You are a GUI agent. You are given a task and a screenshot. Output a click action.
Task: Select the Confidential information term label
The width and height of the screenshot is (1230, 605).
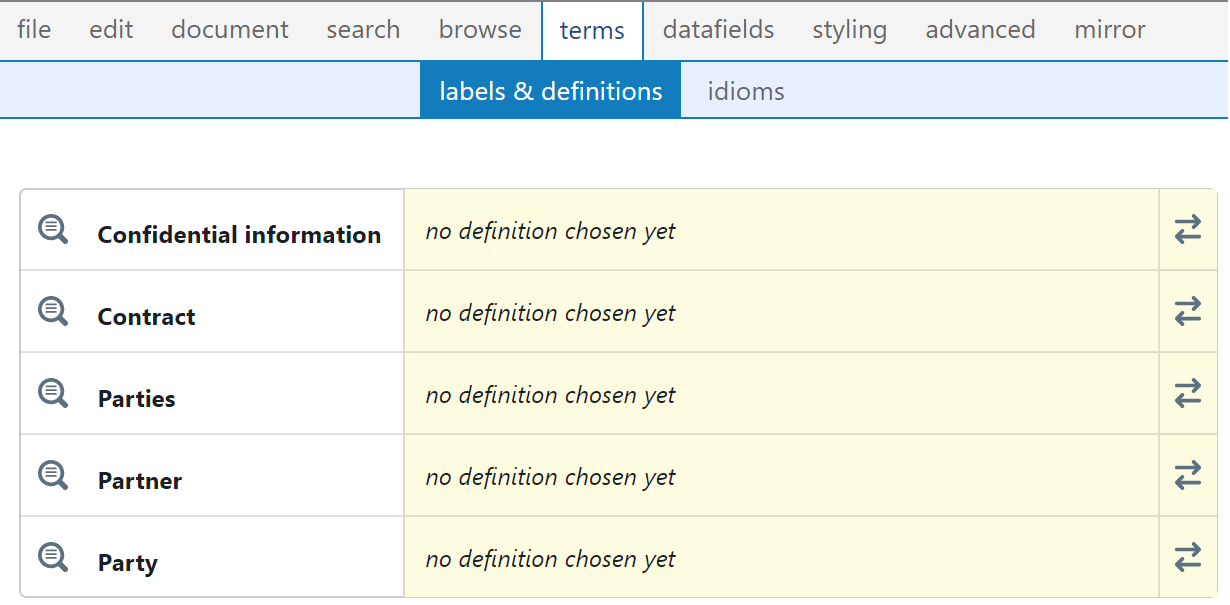(239, 235)
